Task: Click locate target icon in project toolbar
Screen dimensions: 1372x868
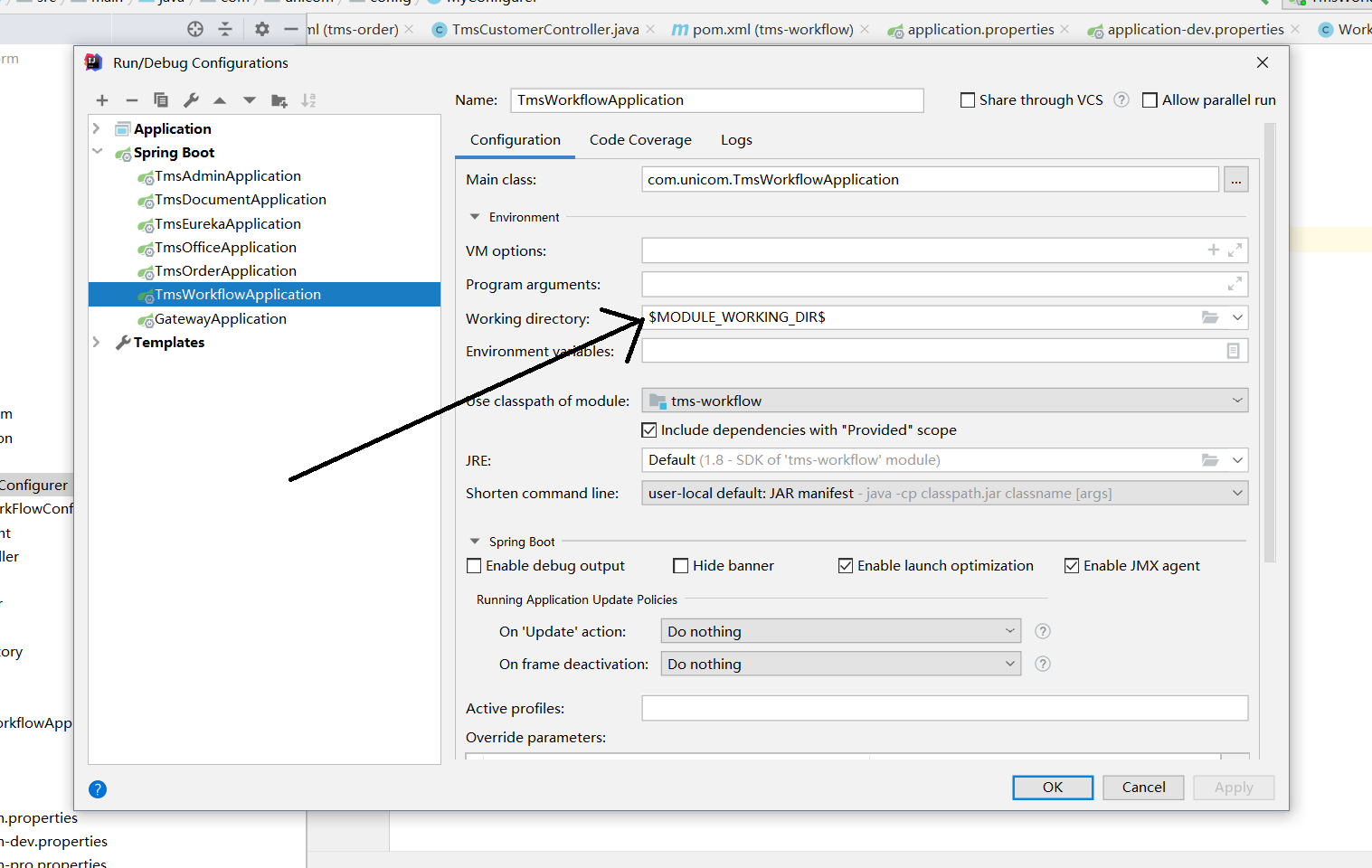Action: click(195, 29)
